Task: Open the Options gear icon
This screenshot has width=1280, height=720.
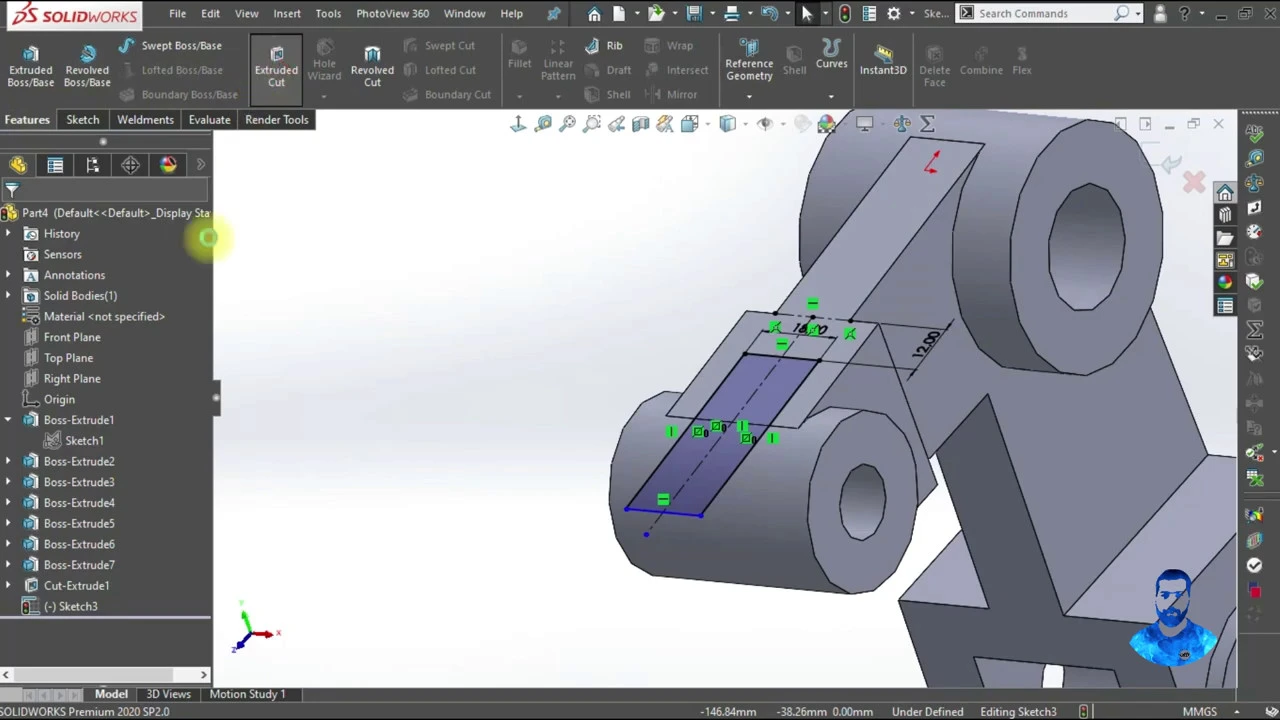Action: [894, 14]
